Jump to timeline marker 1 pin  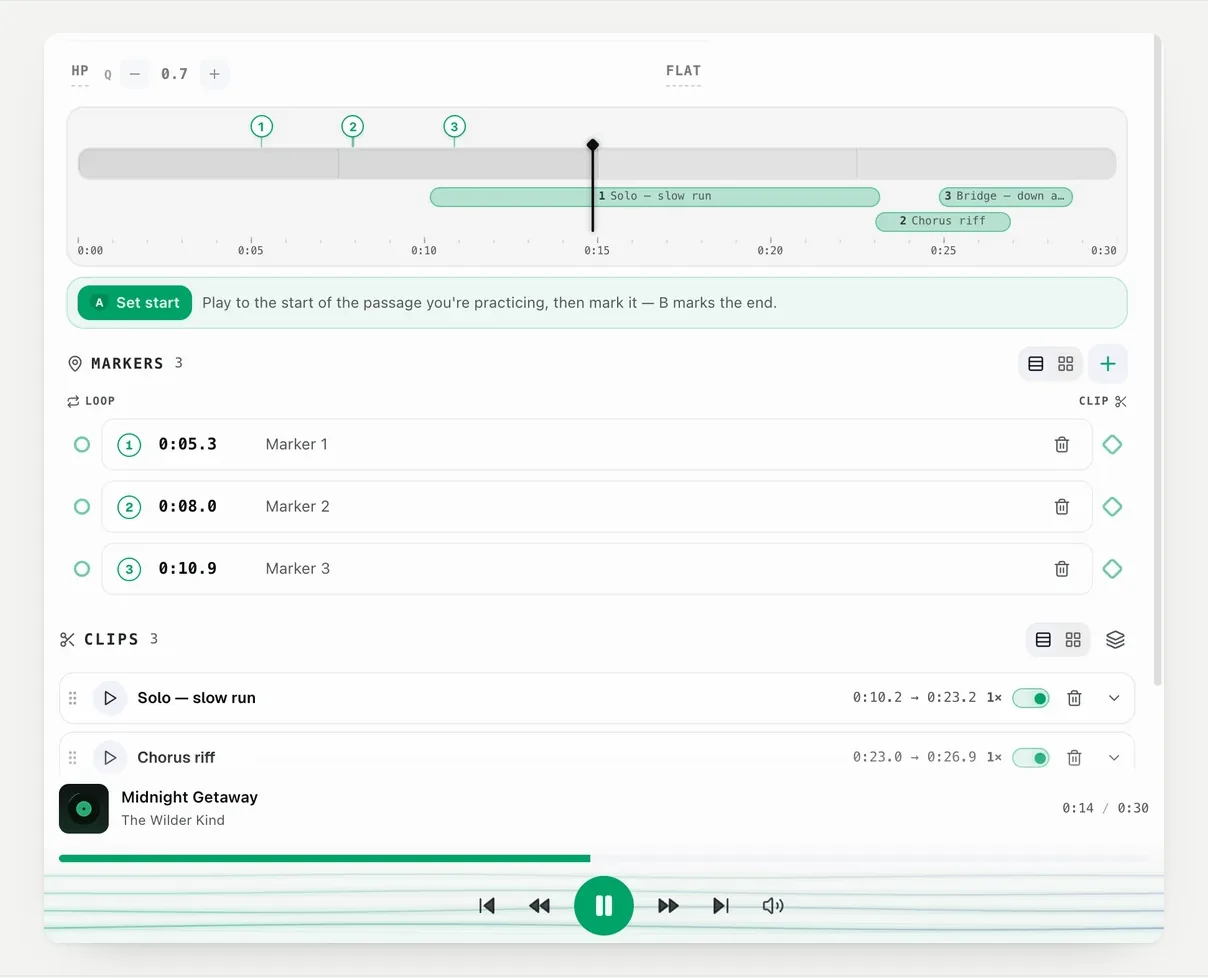pos(261,126)
